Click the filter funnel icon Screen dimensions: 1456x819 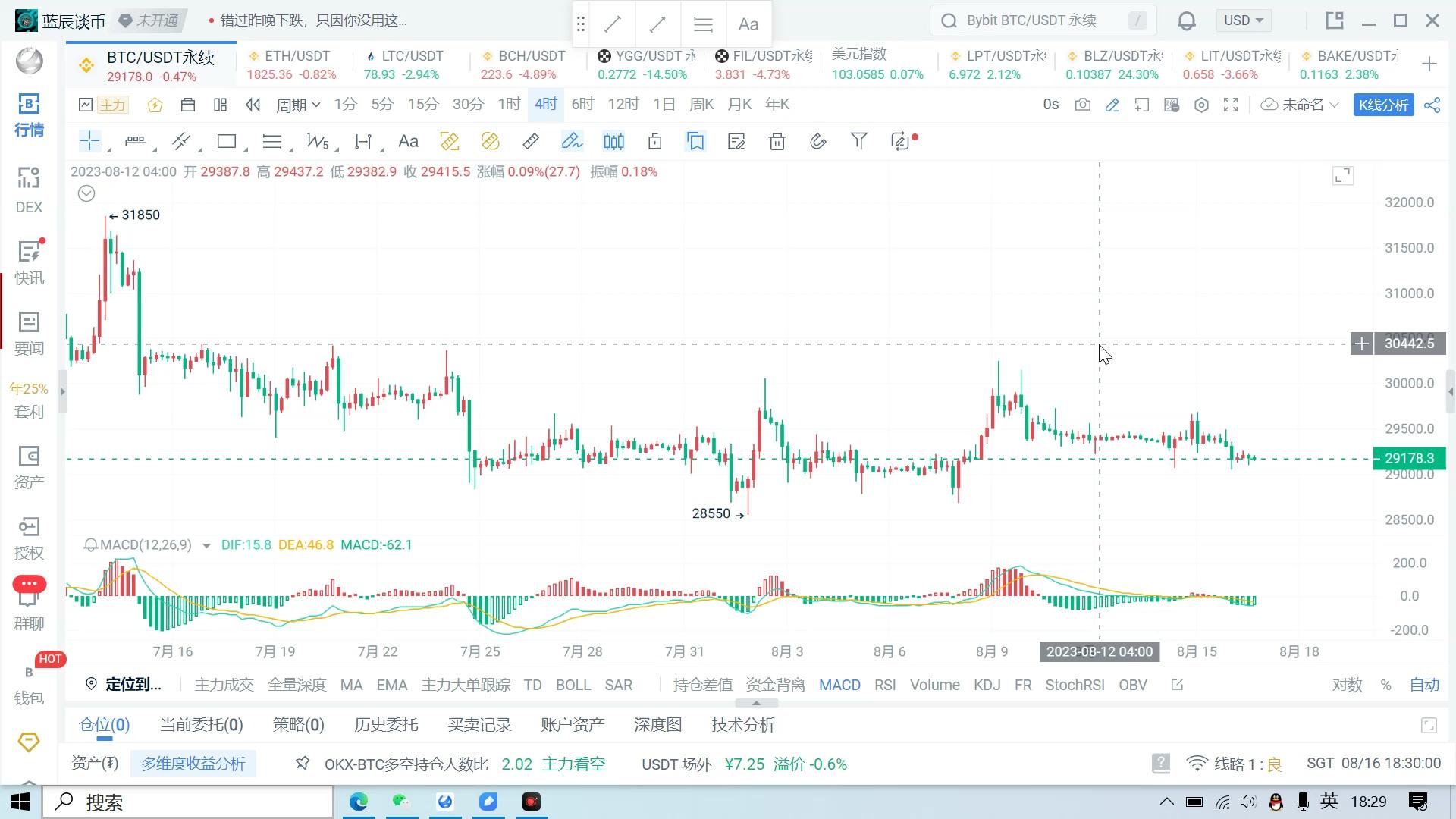(x=858, y=141)
